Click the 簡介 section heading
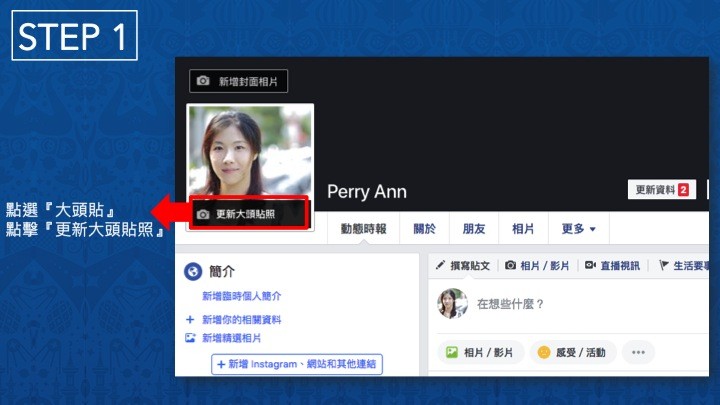The height and width of the screenshot is (405, 720). pos(222,271)
